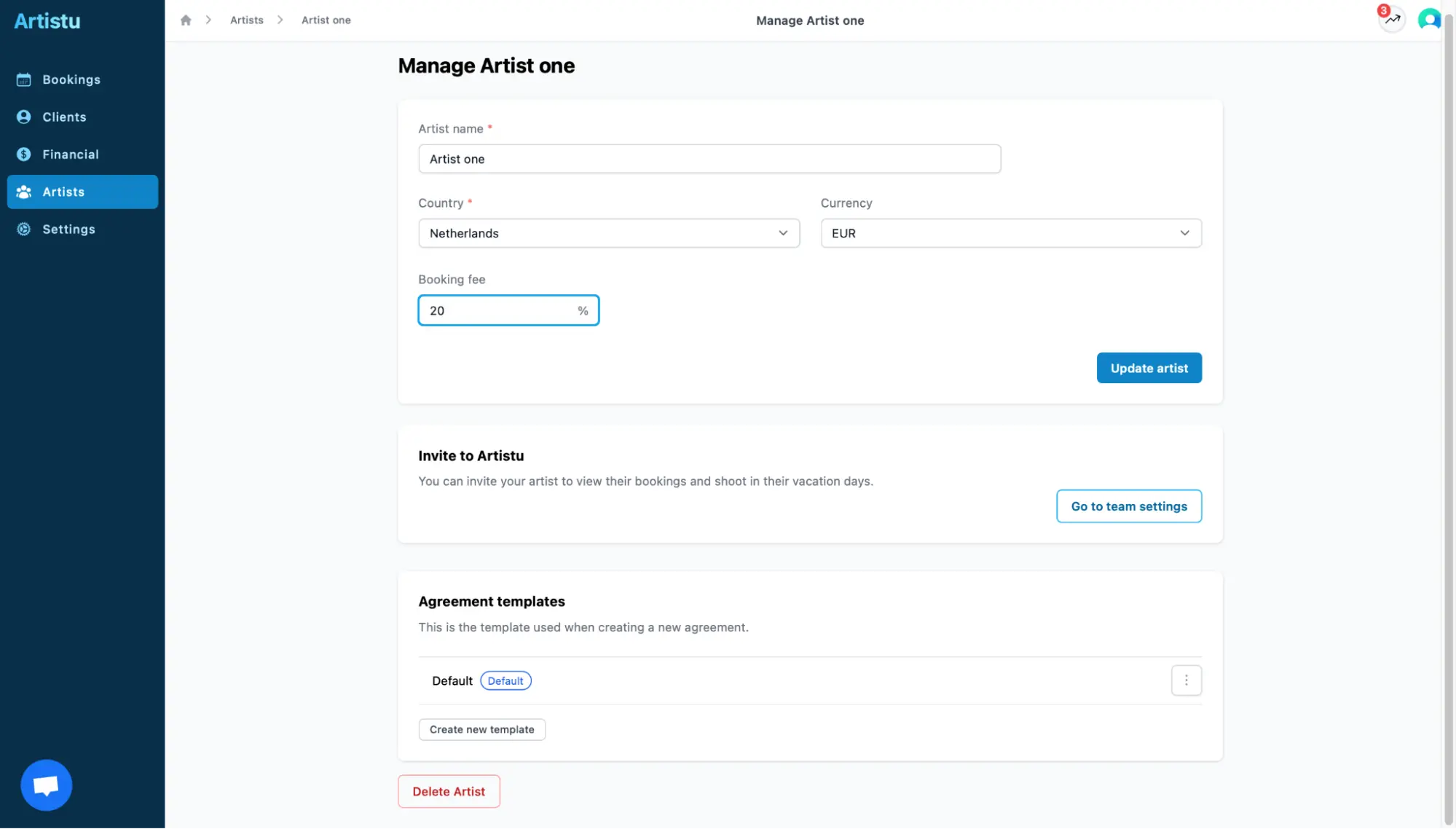
Task: Open the Artists sidebar menu item
Action: click(x=82, y=192)
